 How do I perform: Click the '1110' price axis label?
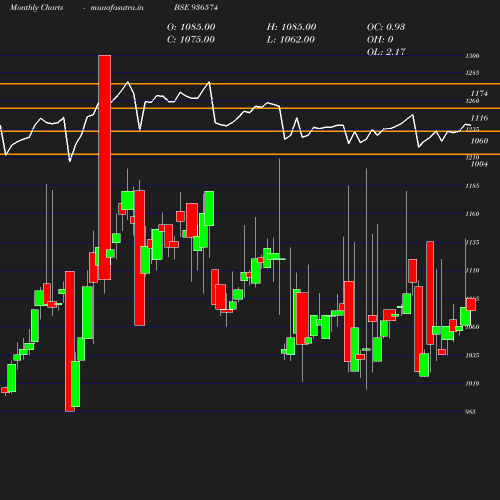coord(472,270)
